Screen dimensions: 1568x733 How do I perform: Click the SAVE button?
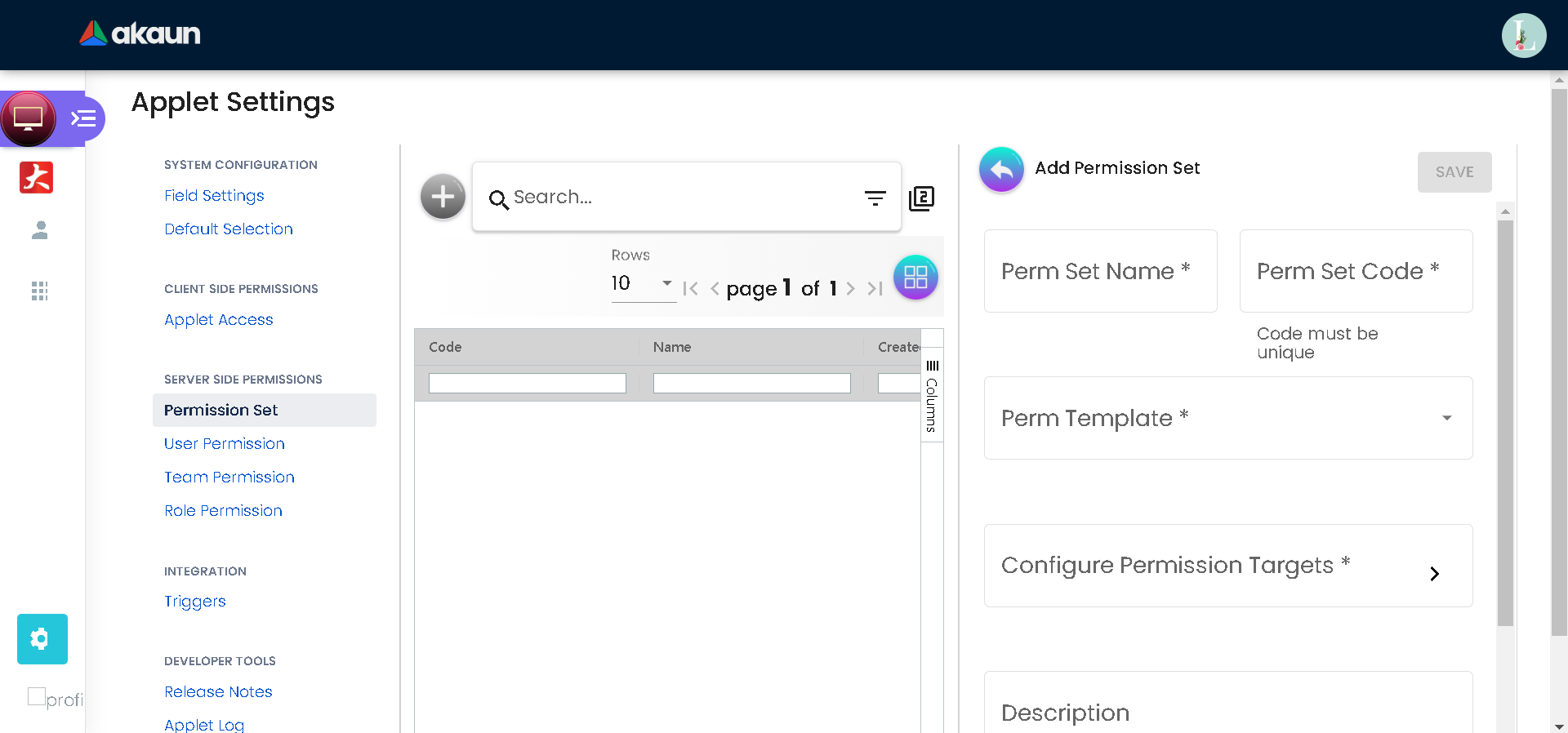click(x=1454, y=172)
